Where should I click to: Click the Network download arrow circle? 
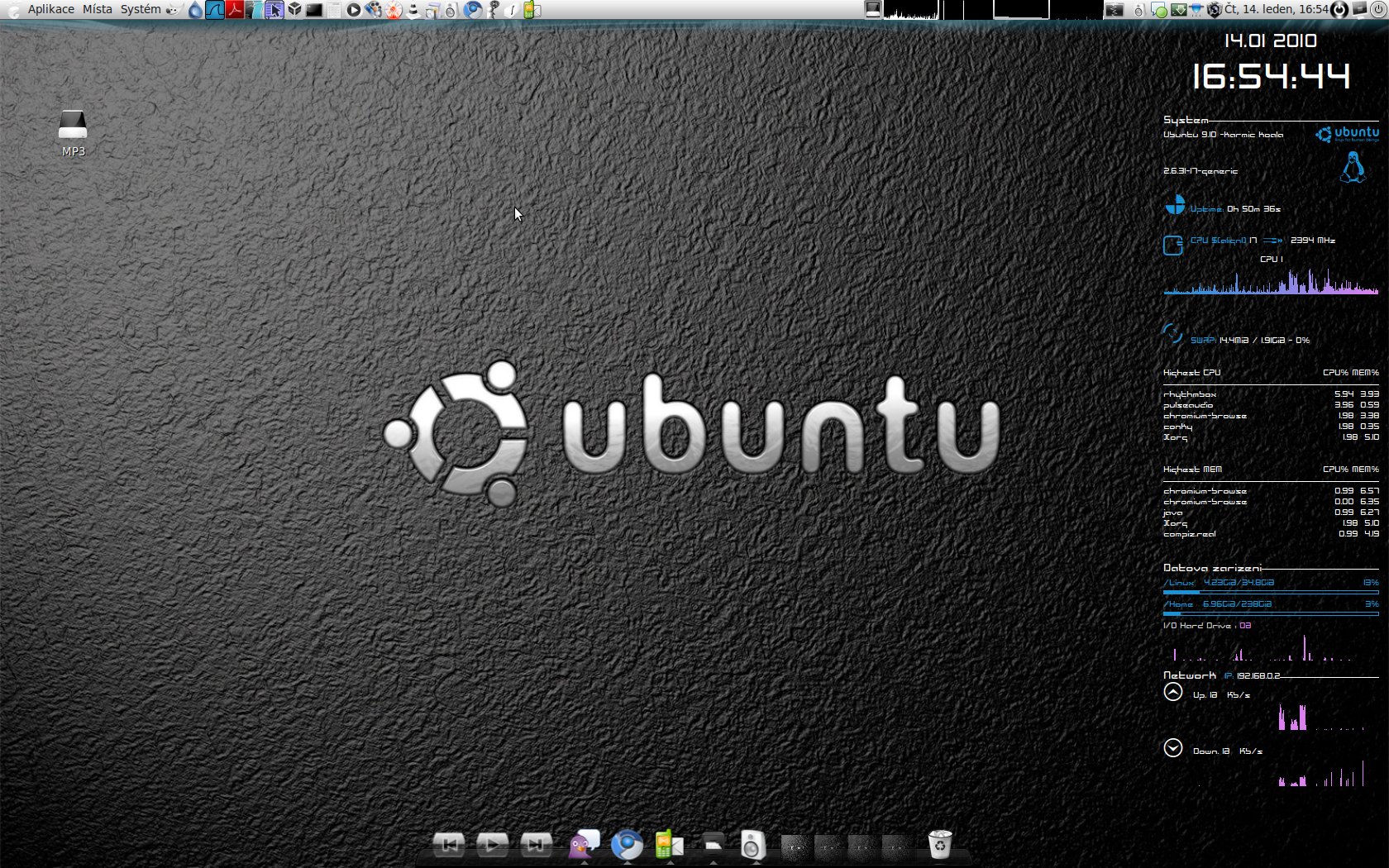click(x=1172, y=748)
